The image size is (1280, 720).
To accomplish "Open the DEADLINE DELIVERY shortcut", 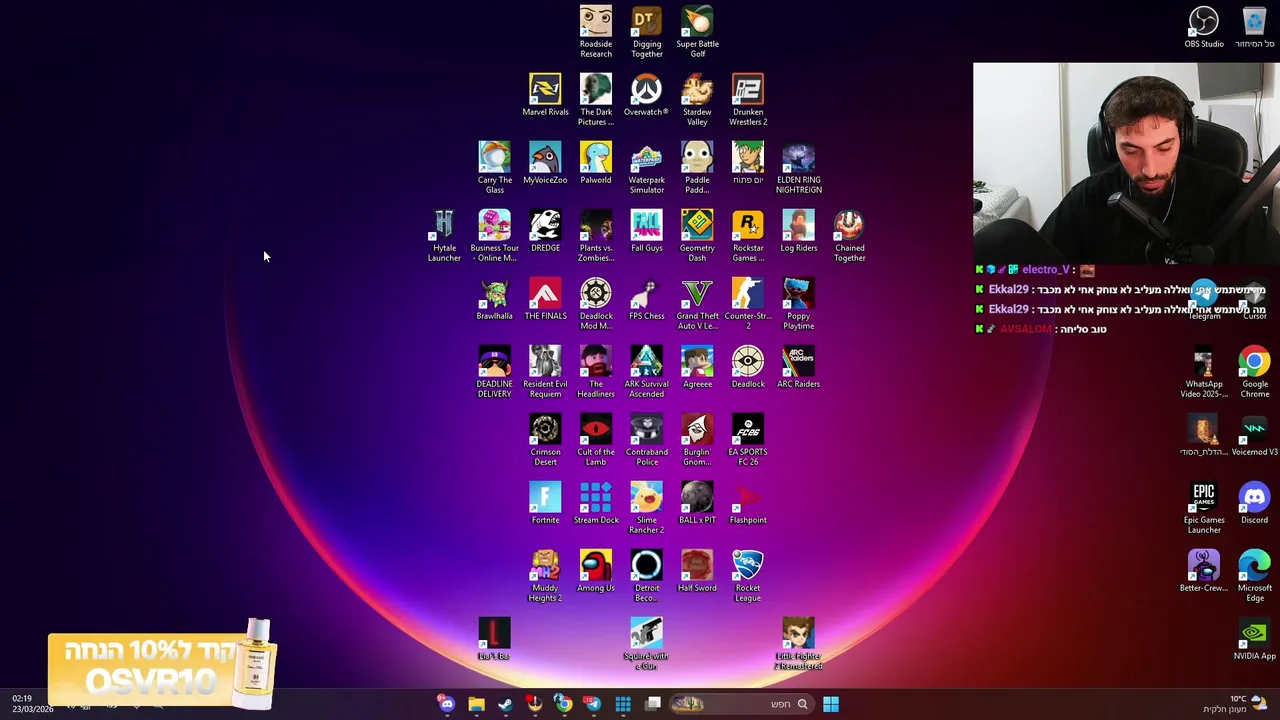I will tap(494, 373).
